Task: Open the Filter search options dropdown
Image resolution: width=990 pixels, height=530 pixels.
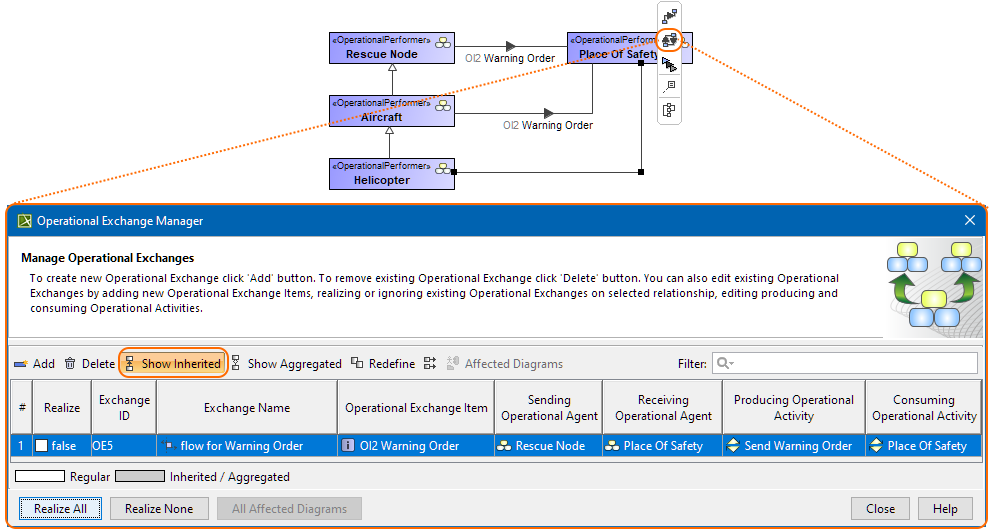Action: [725, 364]
